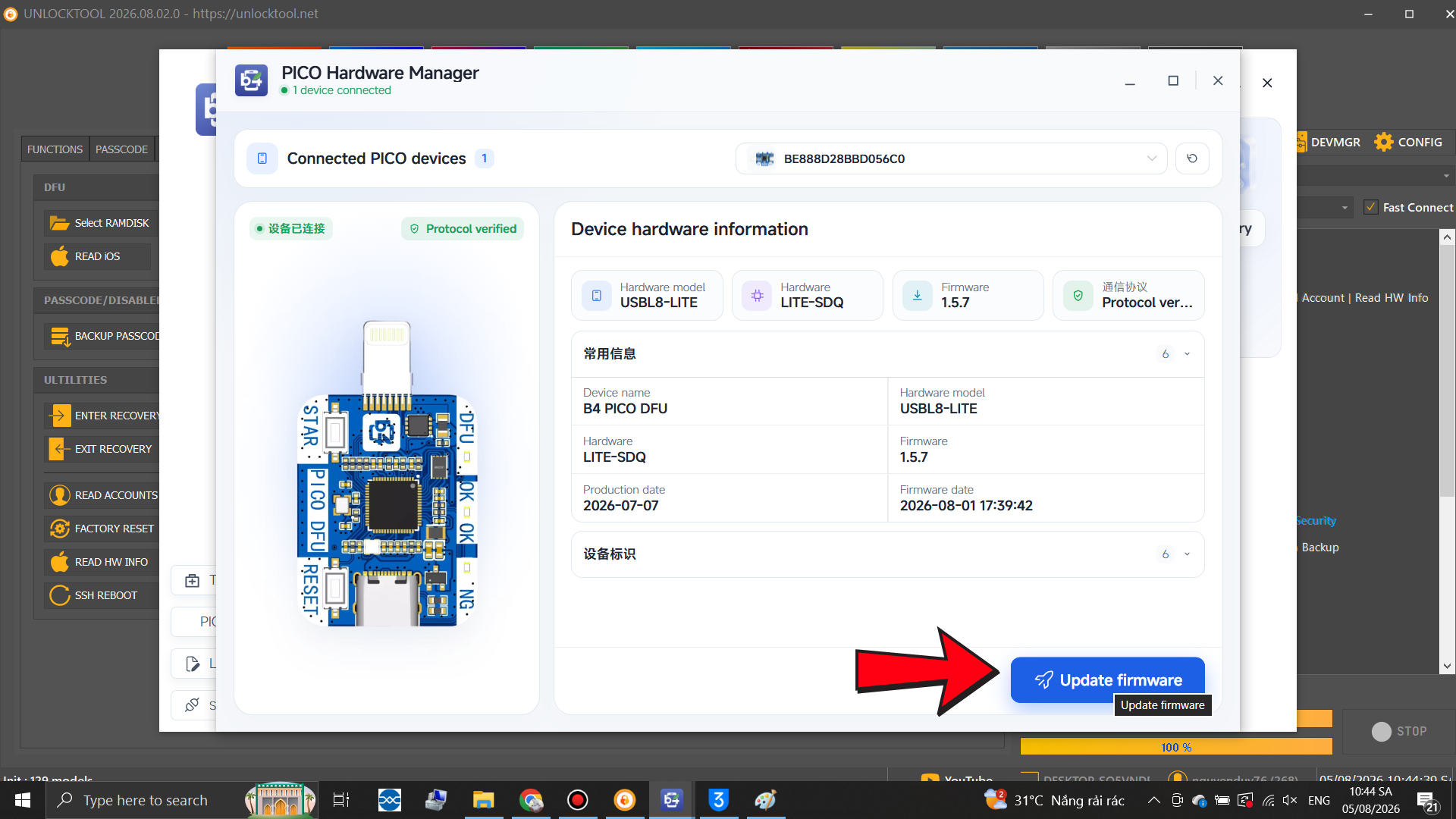Open DEVMGR in UnlockTool
Screen dimensions: 1456x819
(1328, 142)
